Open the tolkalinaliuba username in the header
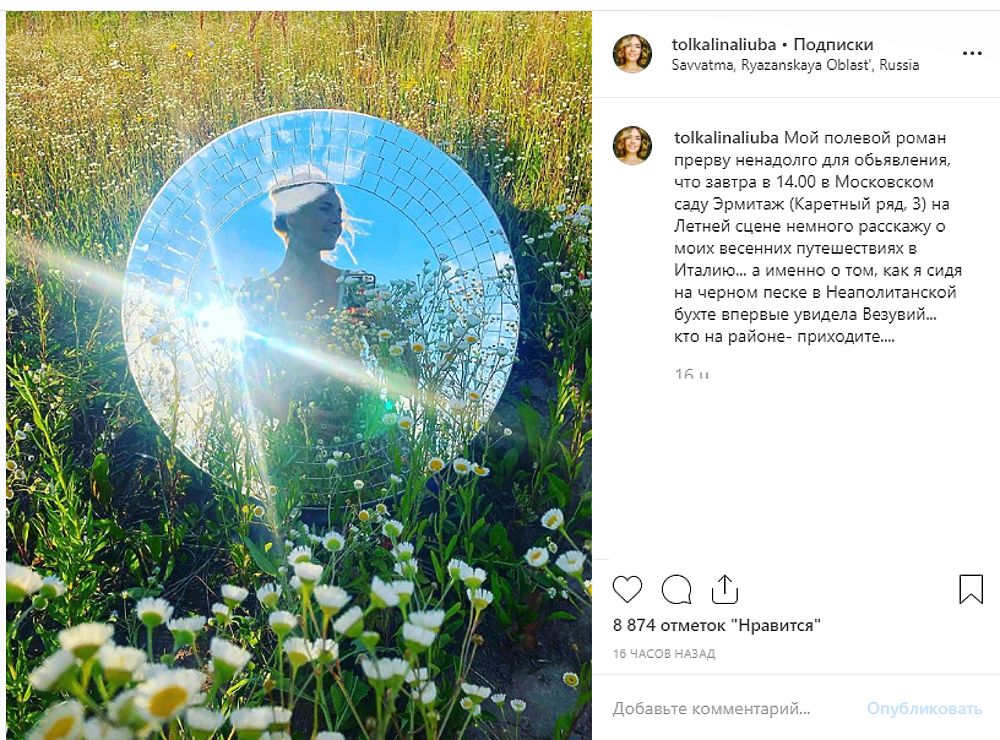Screen dimensions: 1000x740 723,45
